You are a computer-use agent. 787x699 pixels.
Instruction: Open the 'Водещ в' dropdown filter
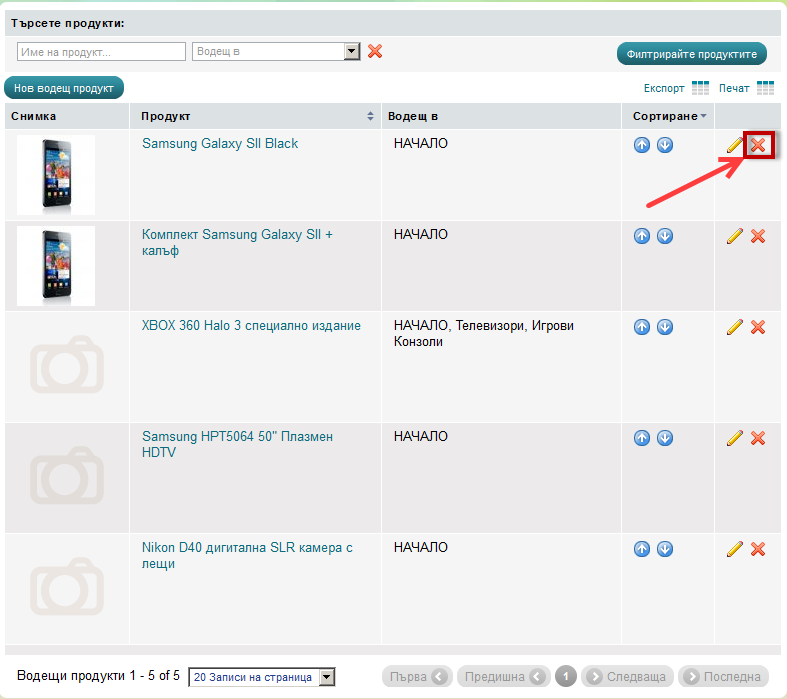(351, 52)
